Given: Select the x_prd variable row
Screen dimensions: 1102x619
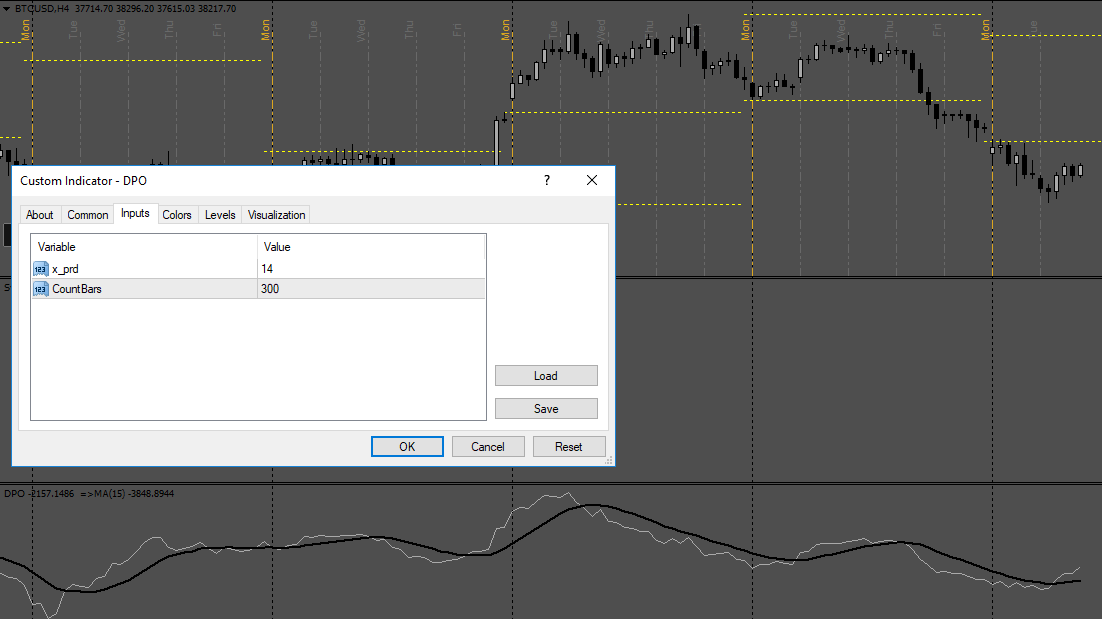Looking at the screenshot, I should pyautogui.click(x=258, y=269).
